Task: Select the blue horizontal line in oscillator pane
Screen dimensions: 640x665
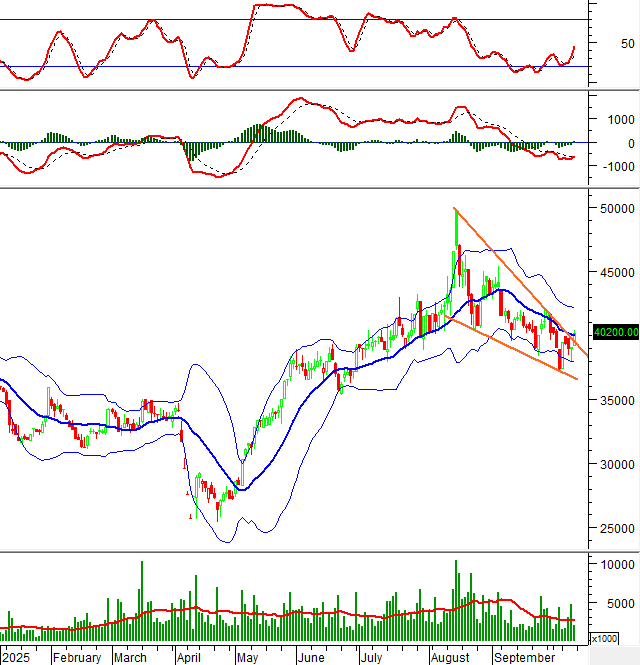Action: click(x=300, y=67)
